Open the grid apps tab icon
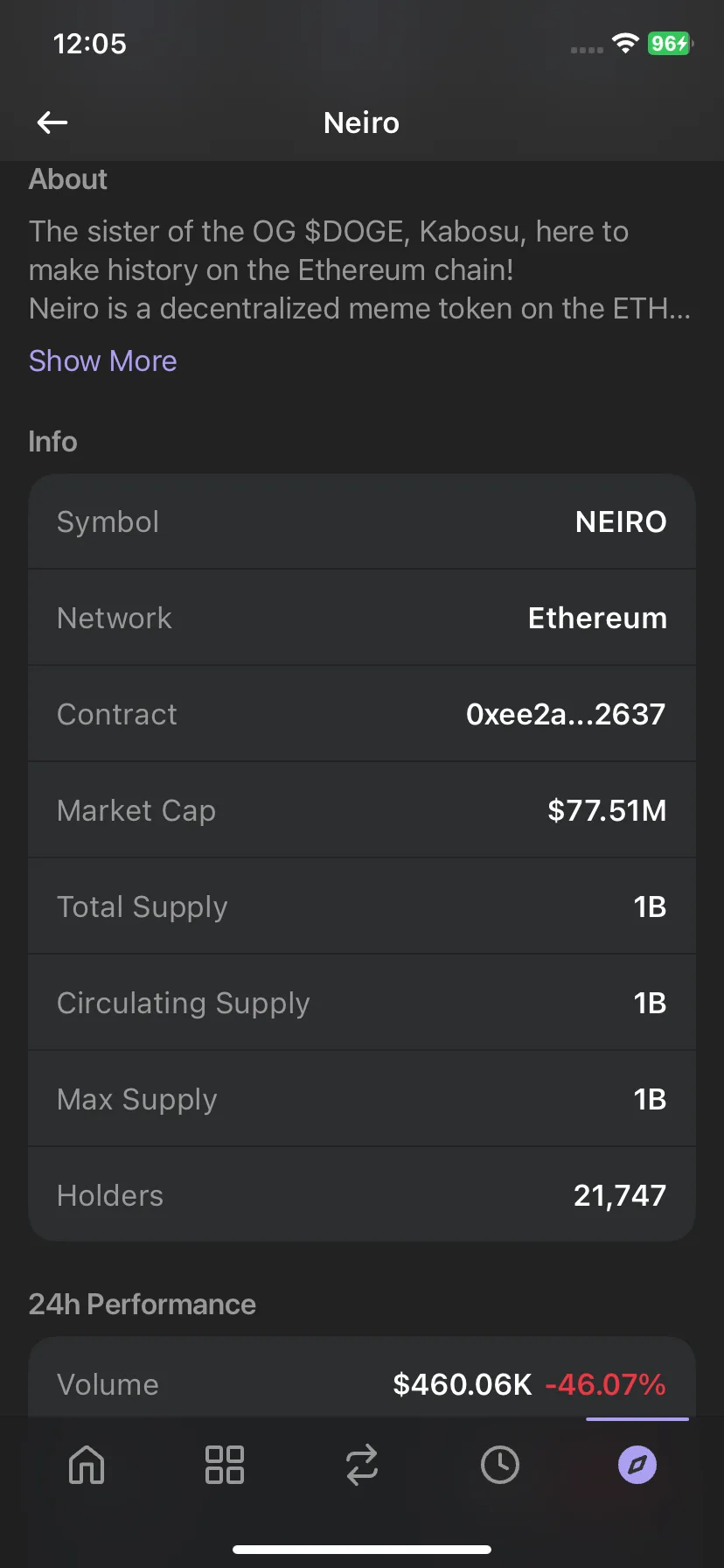 [224, 1464]
